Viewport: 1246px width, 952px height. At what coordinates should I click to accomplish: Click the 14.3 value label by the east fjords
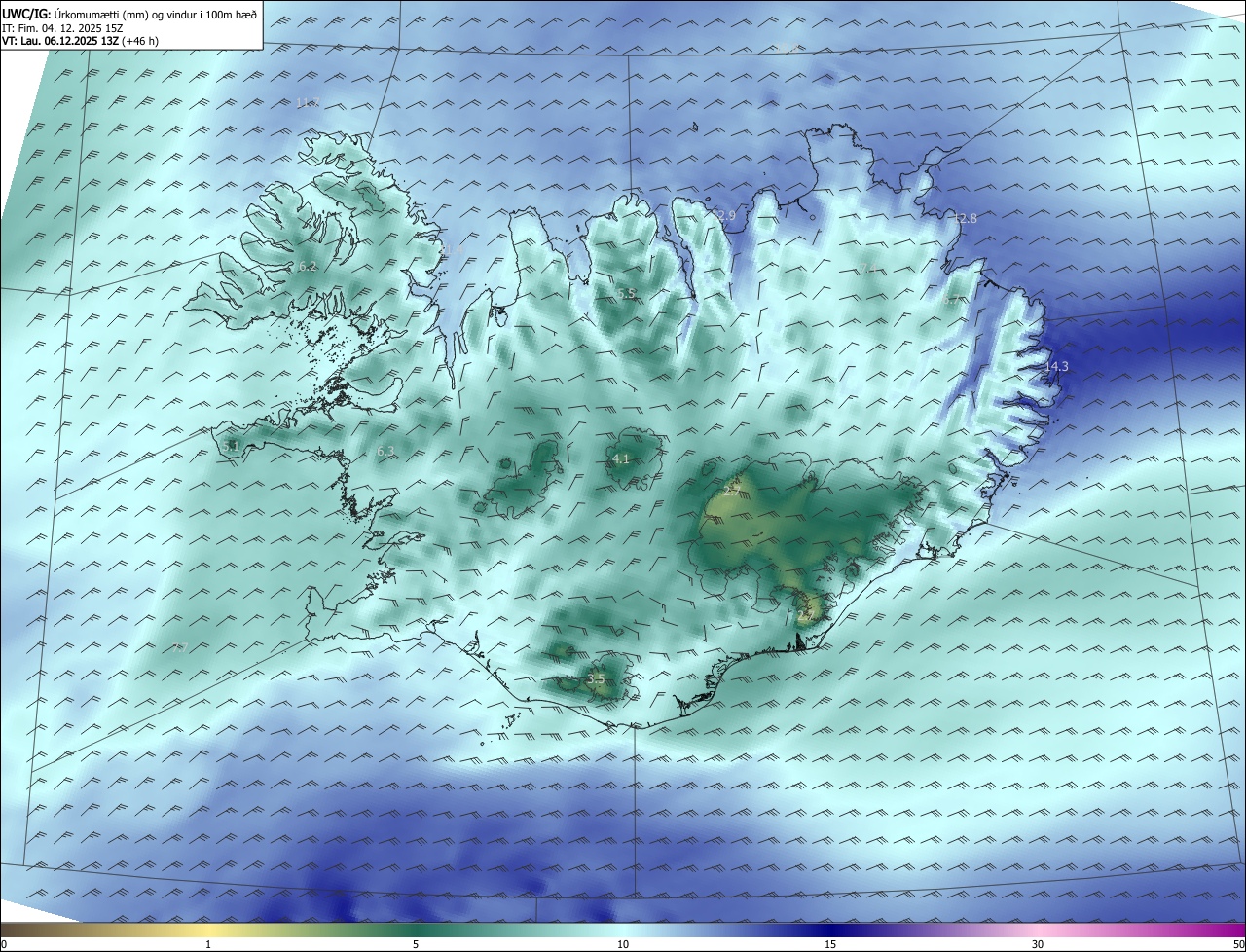coord(1056,367)
